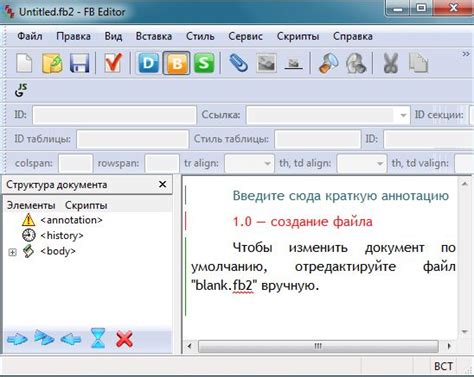Select the <history> tree node
The width and height of the screenshot is (474, 377).
coord(62,235)
